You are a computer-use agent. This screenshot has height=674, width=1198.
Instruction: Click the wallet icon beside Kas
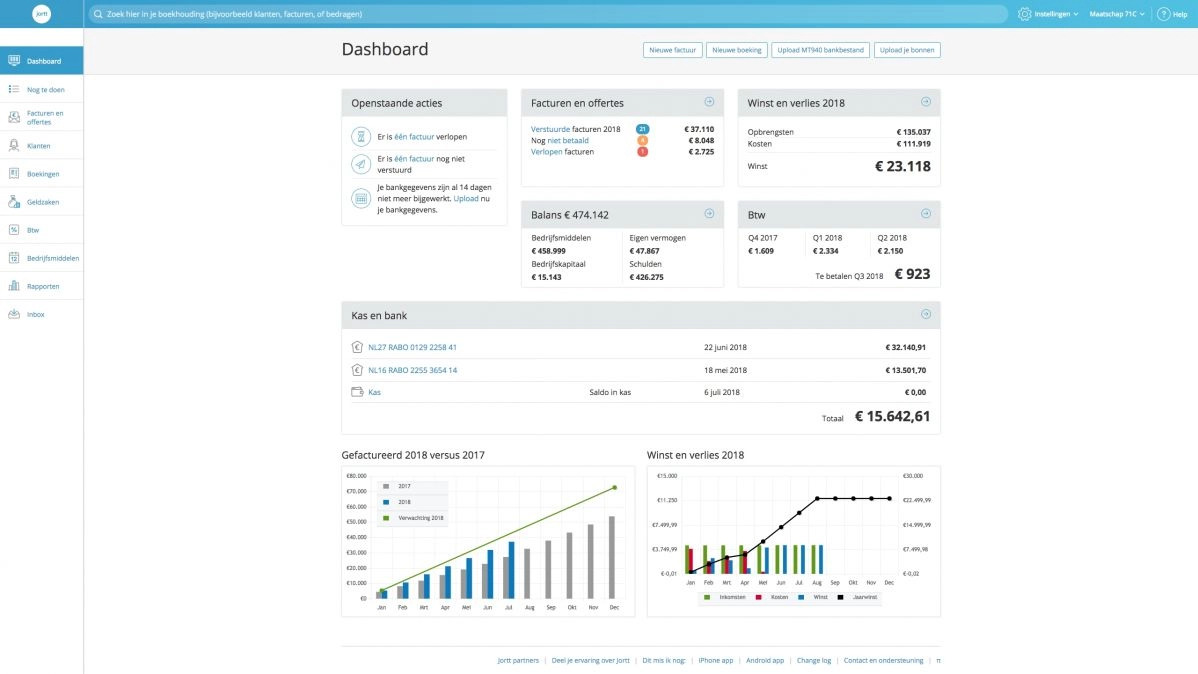tap(357, 392)
